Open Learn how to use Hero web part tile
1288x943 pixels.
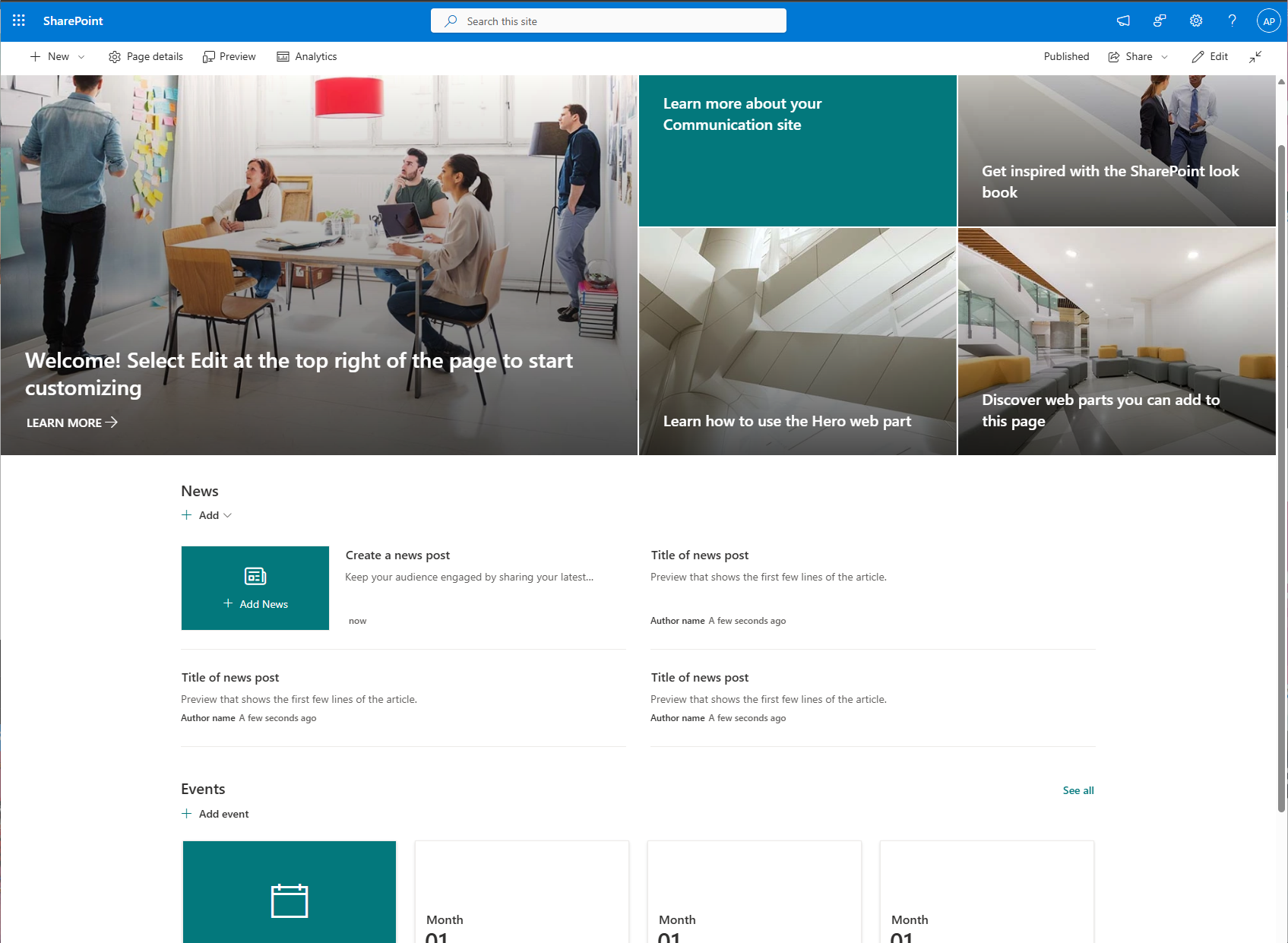tap(797, 341)
